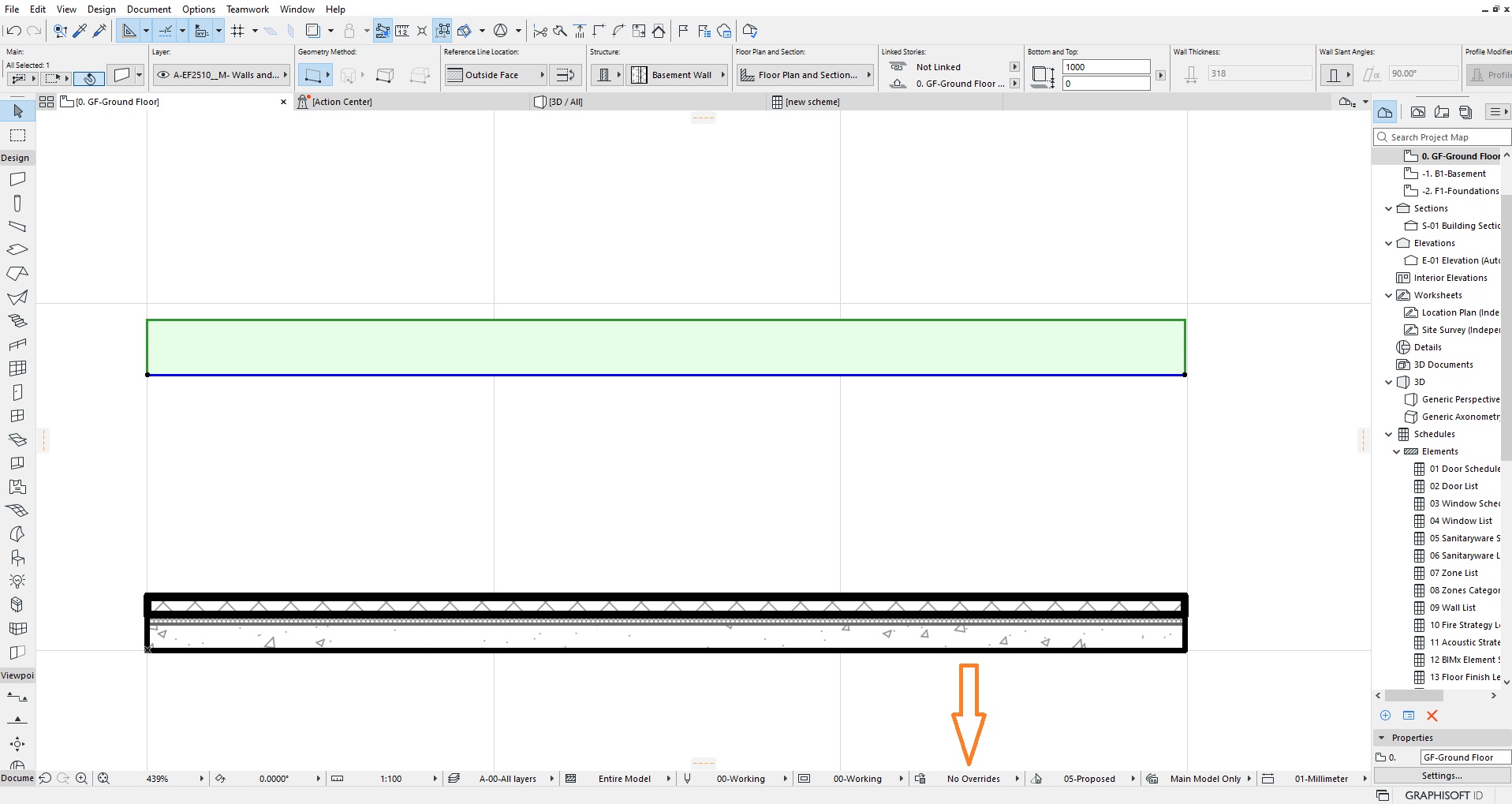Toggle layer visibility eye next to A-EF2510 layer

163,75
